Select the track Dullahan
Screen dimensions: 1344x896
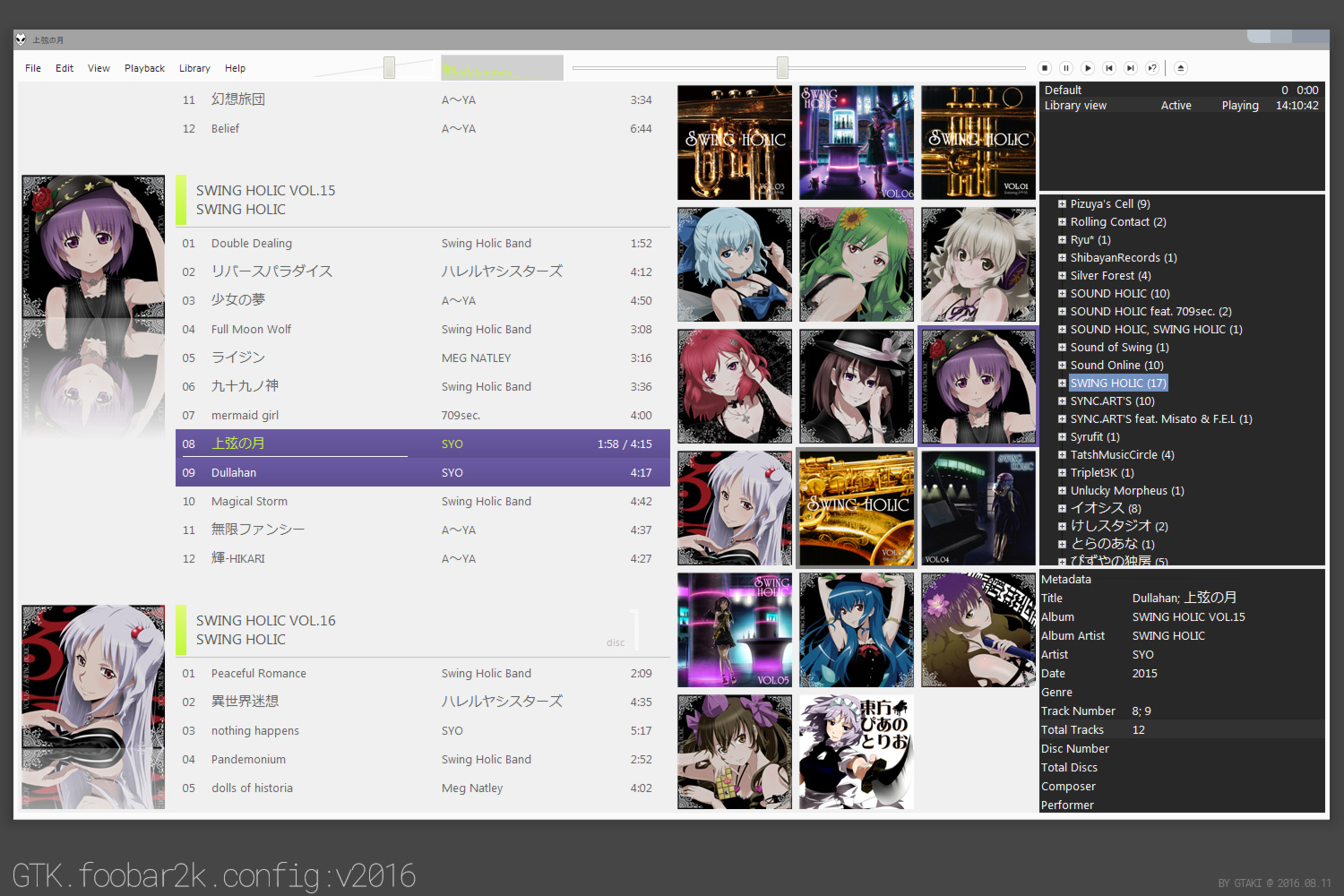point(423,472)
